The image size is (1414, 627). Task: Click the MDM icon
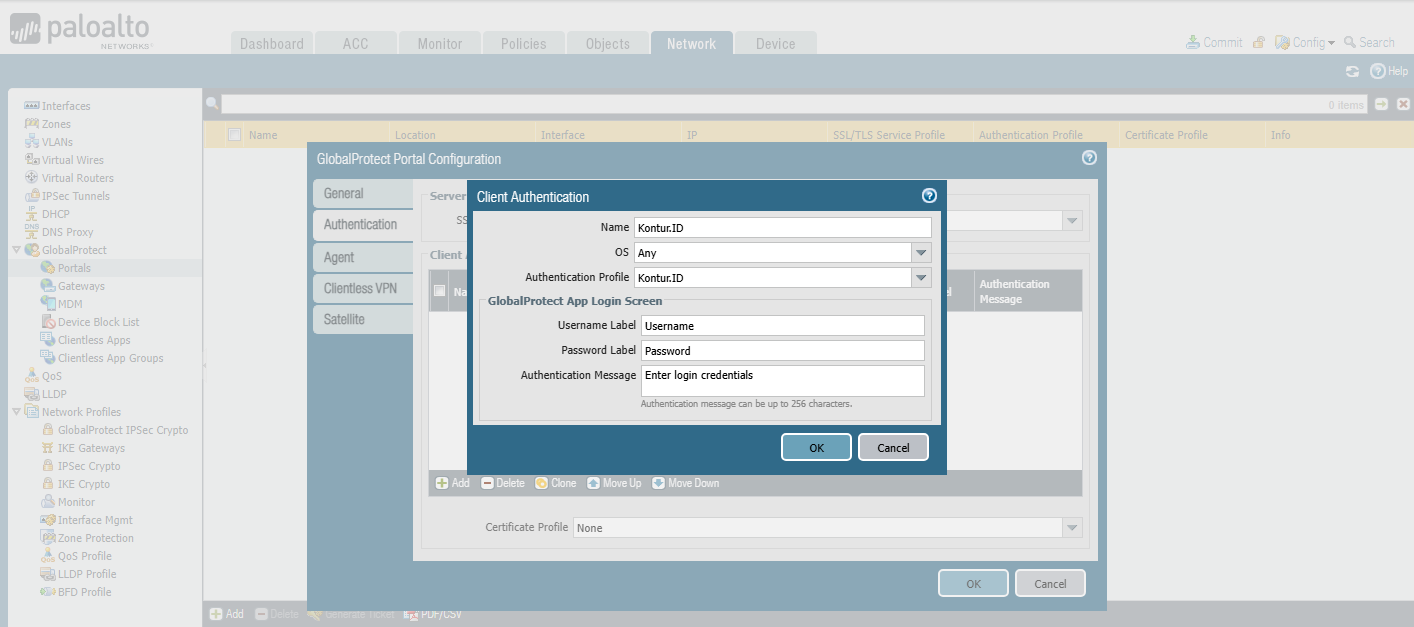tap(47, 304)
